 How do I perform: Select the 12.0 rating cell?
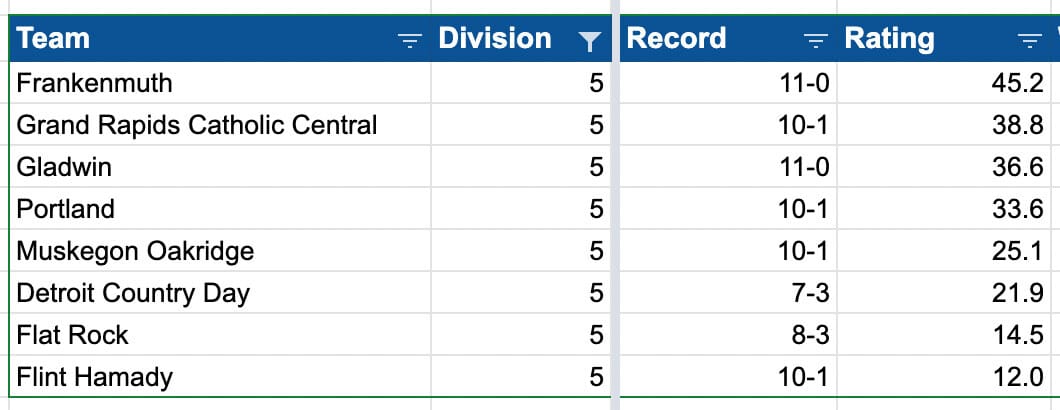click(944, 376)
